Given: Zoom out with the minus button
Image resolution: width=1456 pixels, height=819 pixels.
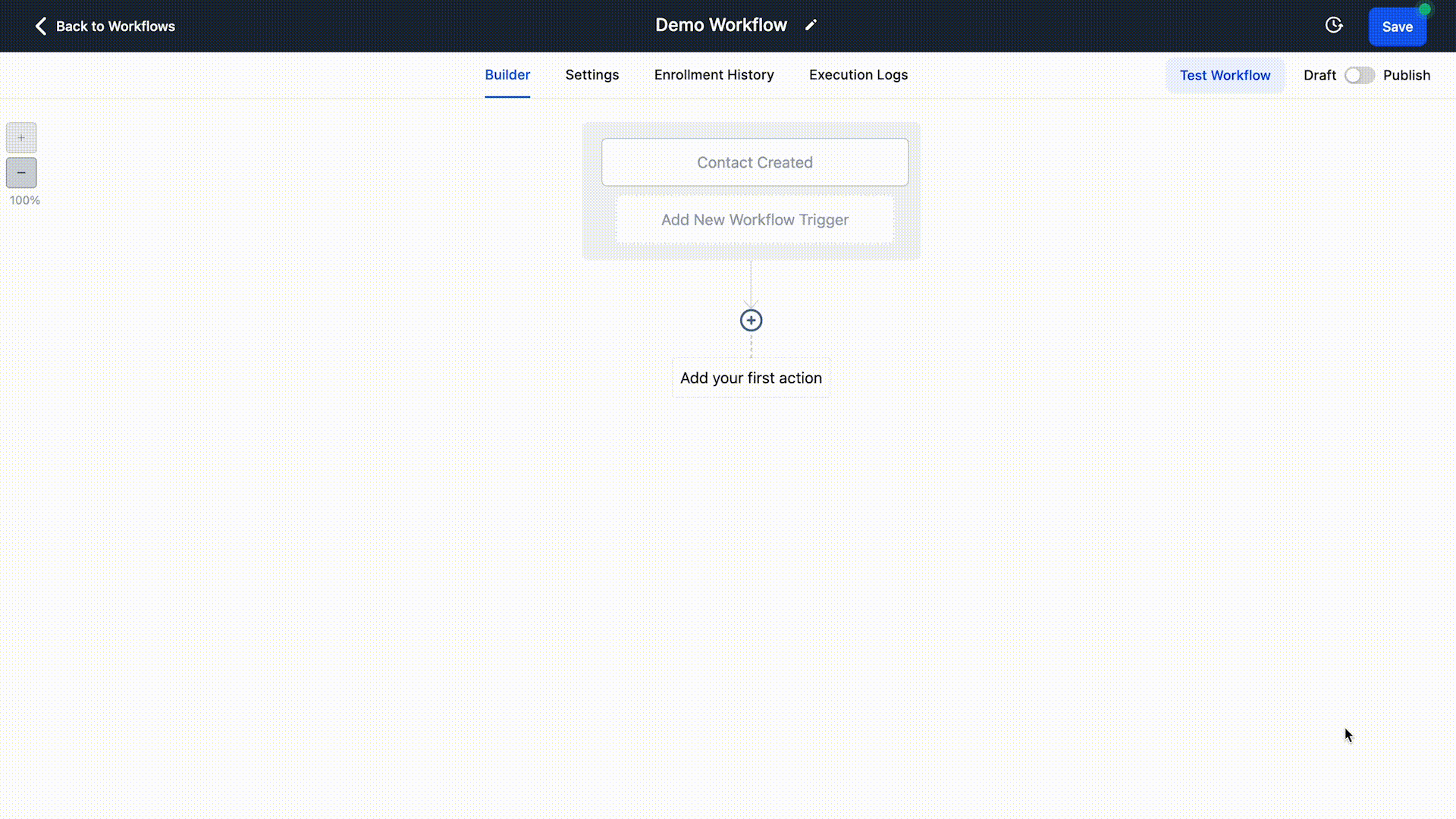Looking at the screenshot, I should click(x=21, y=173).
